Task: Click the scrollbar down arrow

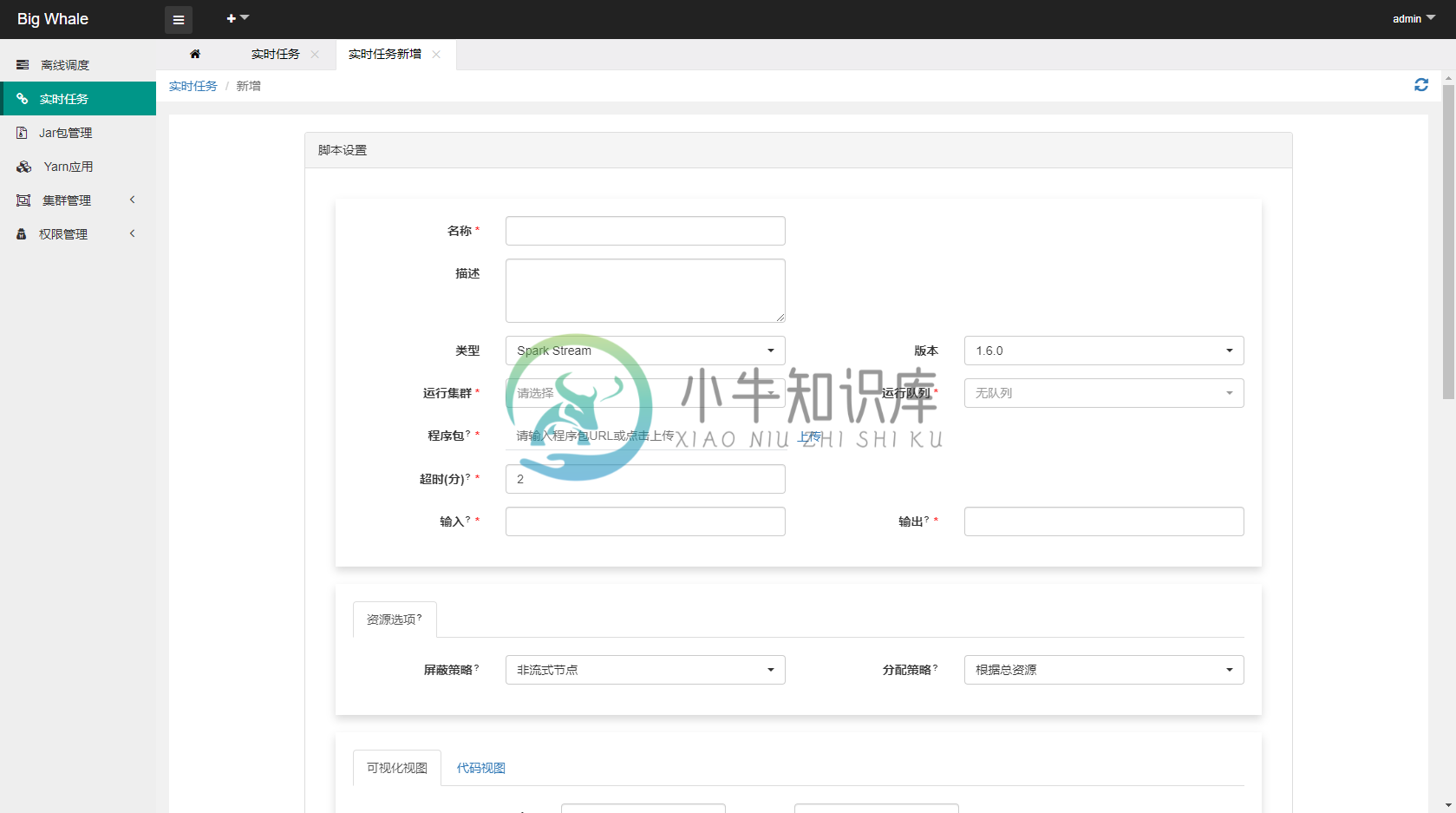Action: pyautogui.click(x=1448, y=806)
